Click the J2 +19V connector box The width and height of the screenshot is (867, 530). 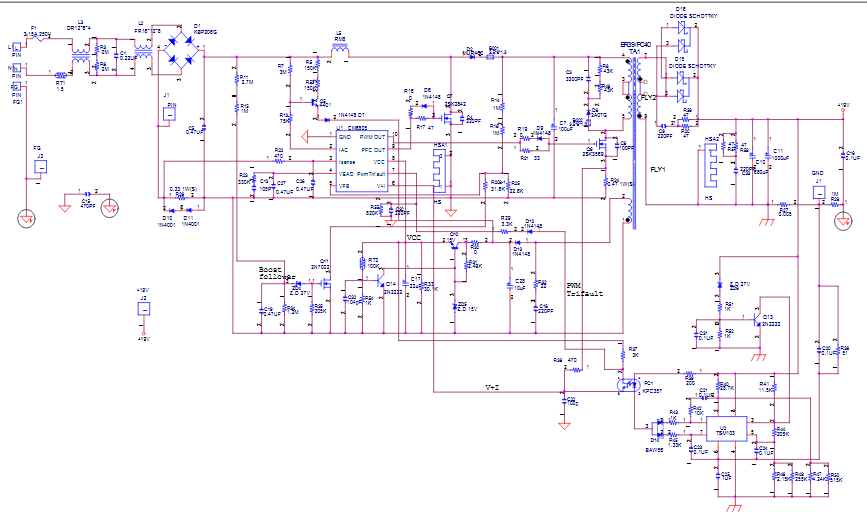coord(144,308)
